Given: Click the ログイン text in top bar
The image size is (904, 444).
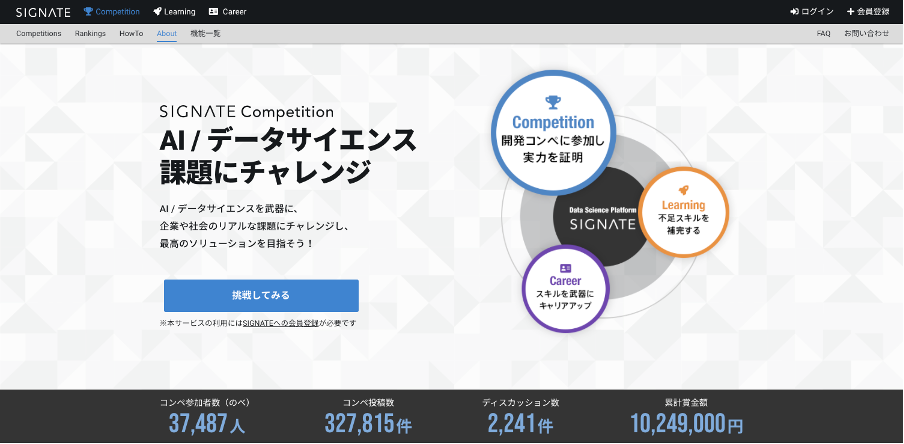Looking at the screenshot, I should coord(817,12).
